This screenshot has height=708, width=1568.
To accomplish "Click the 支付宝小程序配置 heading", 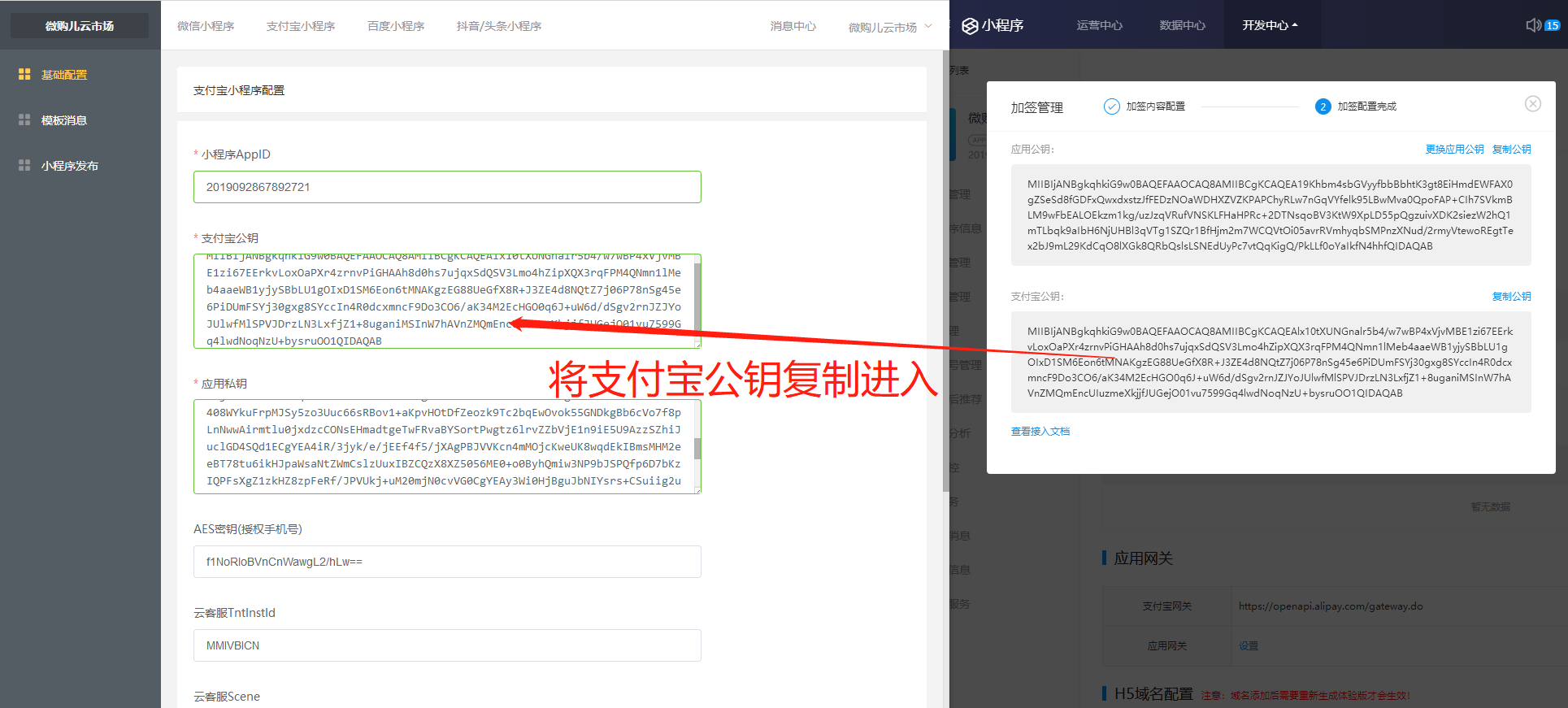I will 239,90.
